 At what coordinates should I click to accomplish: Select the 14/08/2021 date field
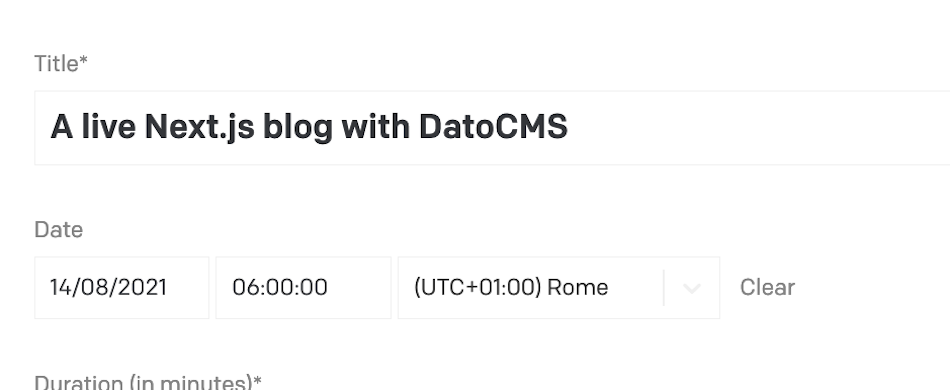click(122, 288)
